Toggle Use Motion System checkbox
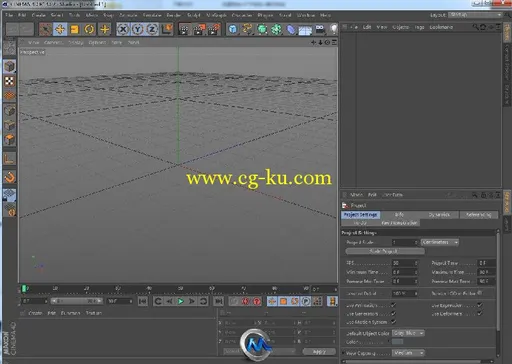The width and height of the screenshot is (512, 364). click(393, 322)
